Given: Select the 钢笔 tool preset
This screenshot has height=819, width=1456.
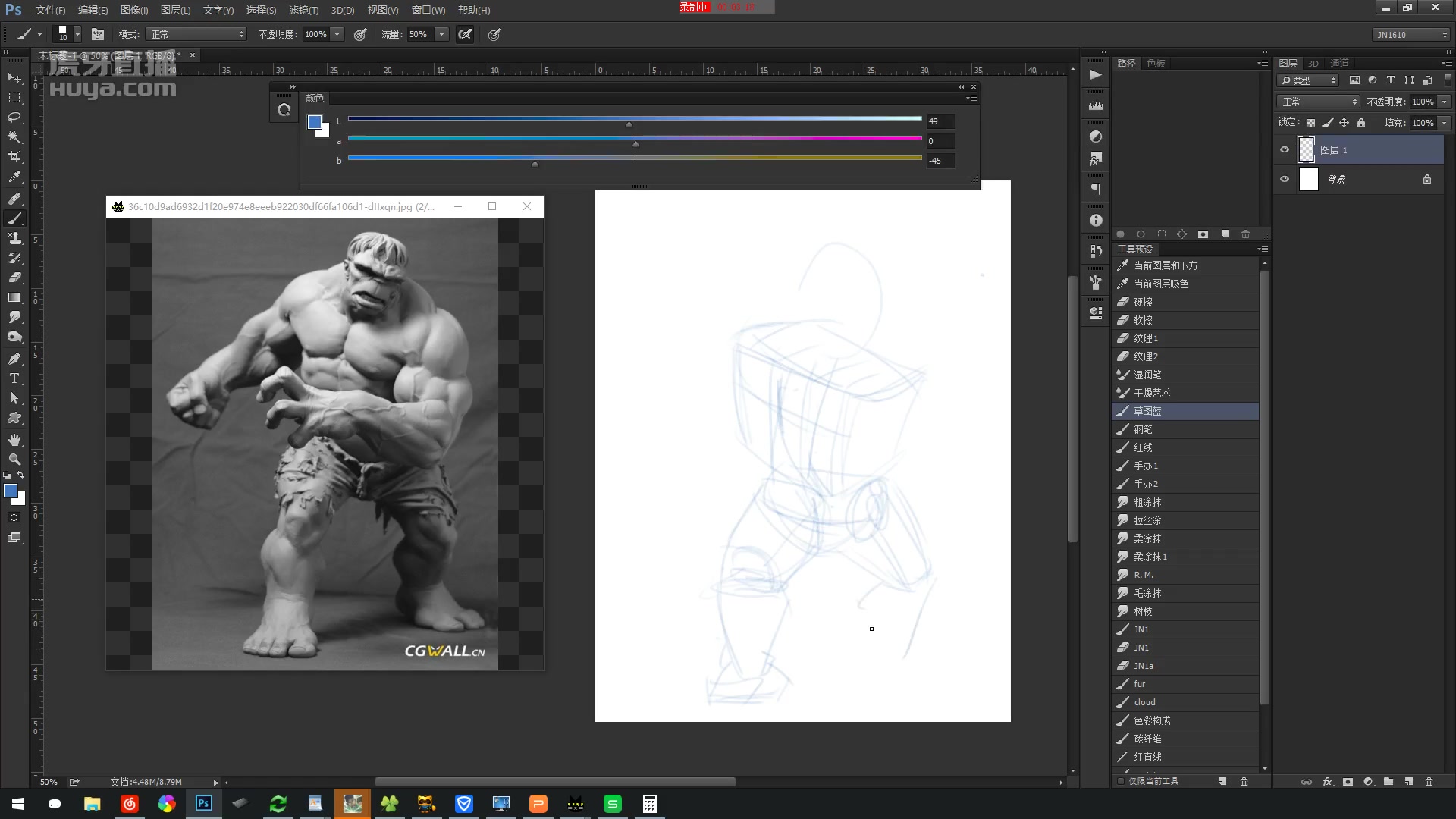Looking at the screenshot, I should (1185, 429).
